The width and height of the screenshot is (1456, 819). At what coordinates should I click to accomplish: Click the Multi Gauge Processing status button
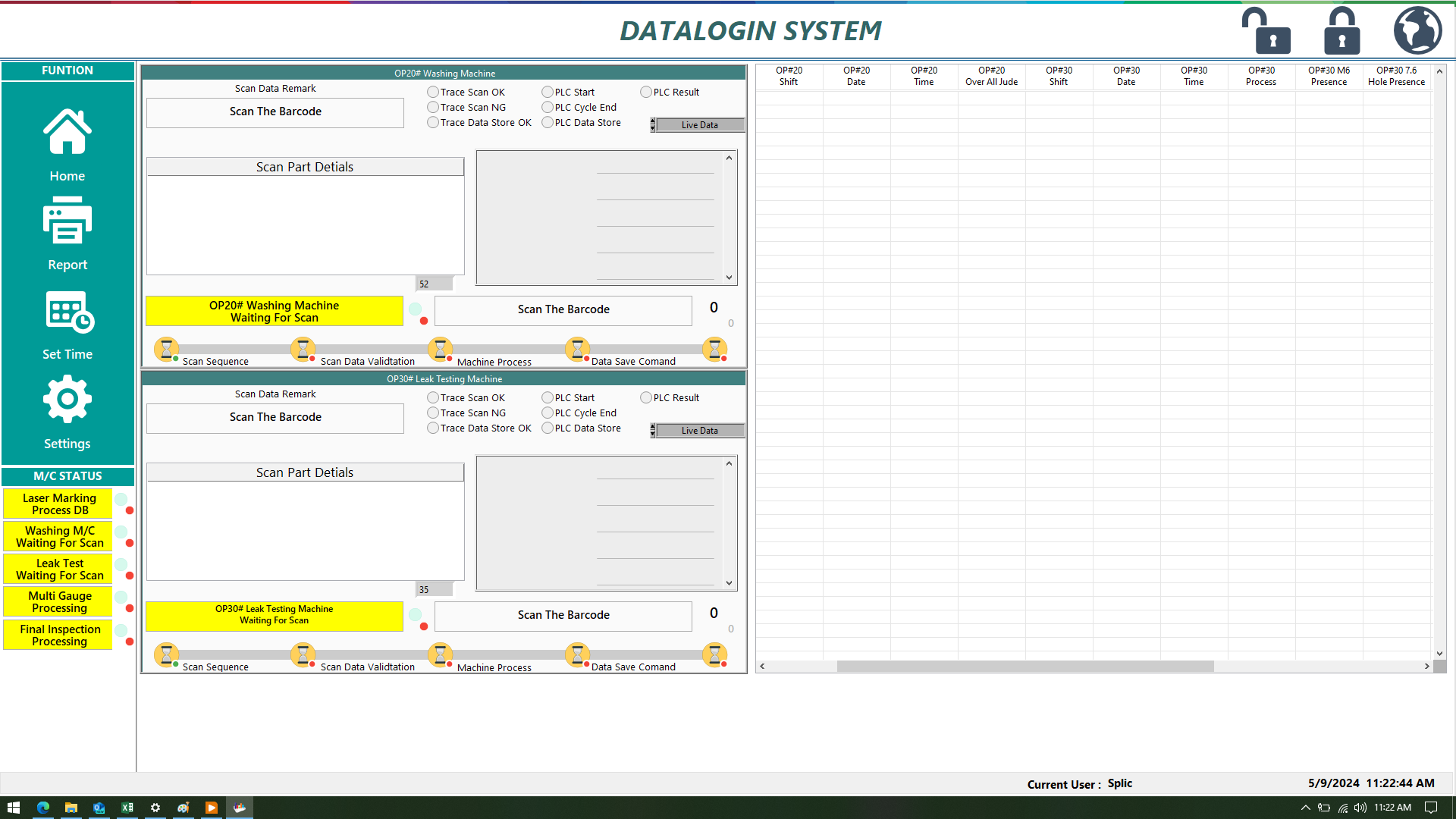tap(58, 602)
